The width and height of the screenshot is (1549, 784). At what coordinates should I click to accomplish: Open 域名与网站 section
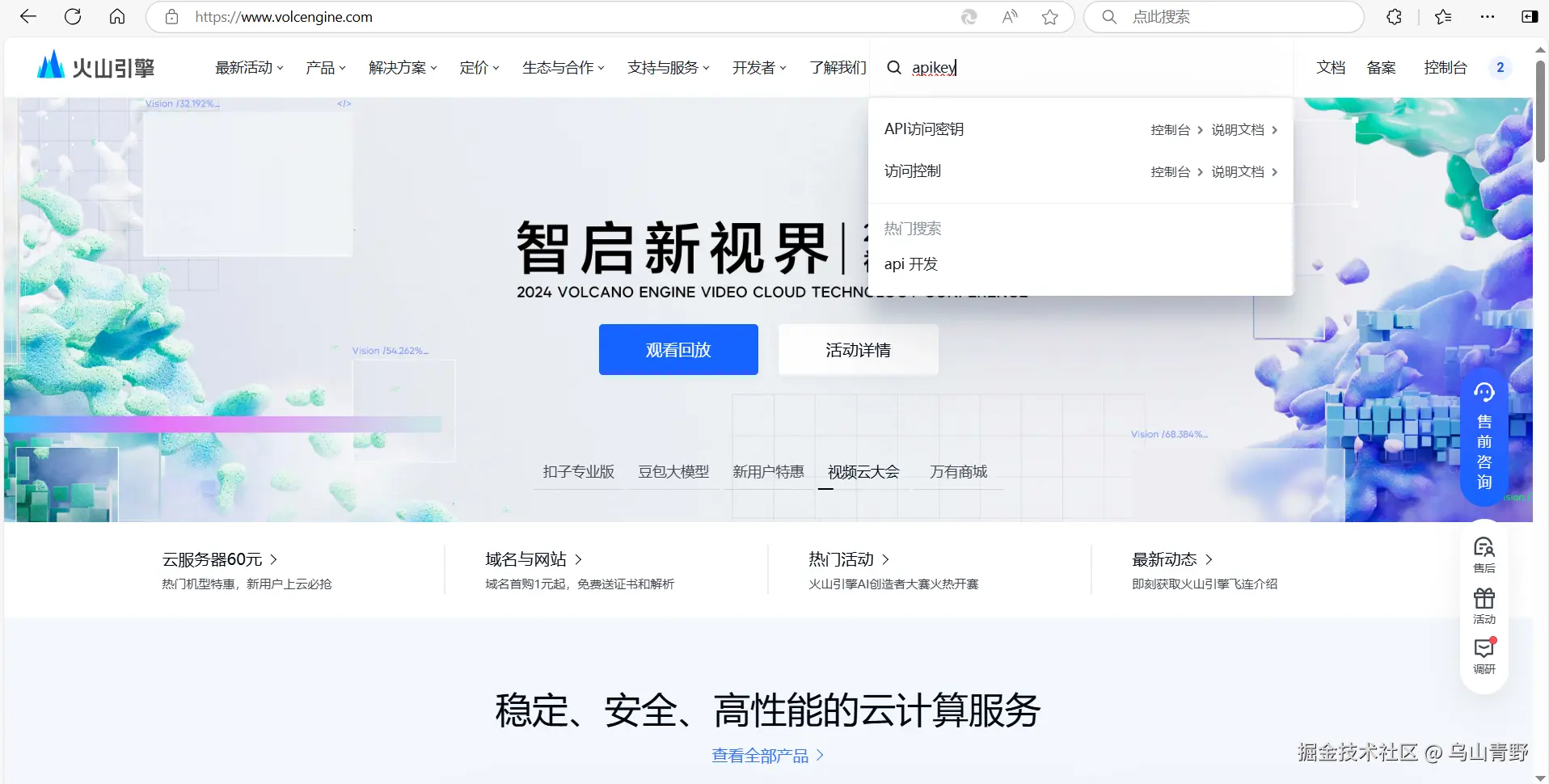534,559
